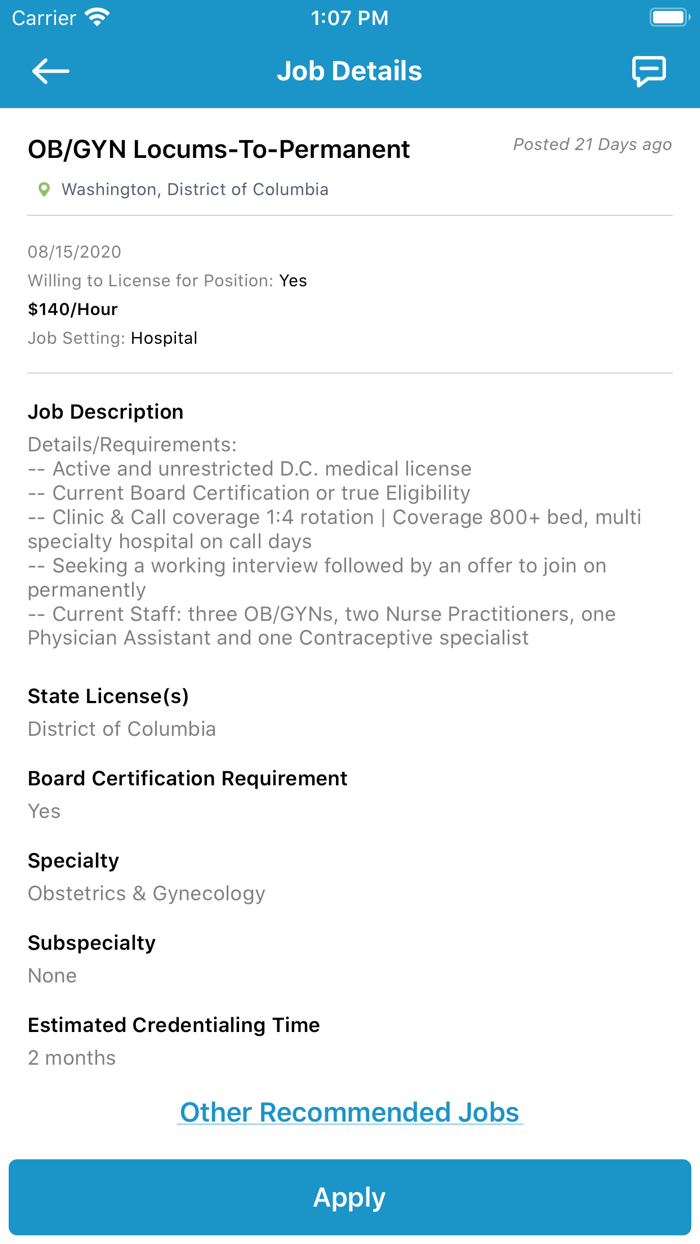The height and width of the screenshot is (1244, 700).
Task: Tap the State License(s) section heading
Action: (x=107, y=696)
